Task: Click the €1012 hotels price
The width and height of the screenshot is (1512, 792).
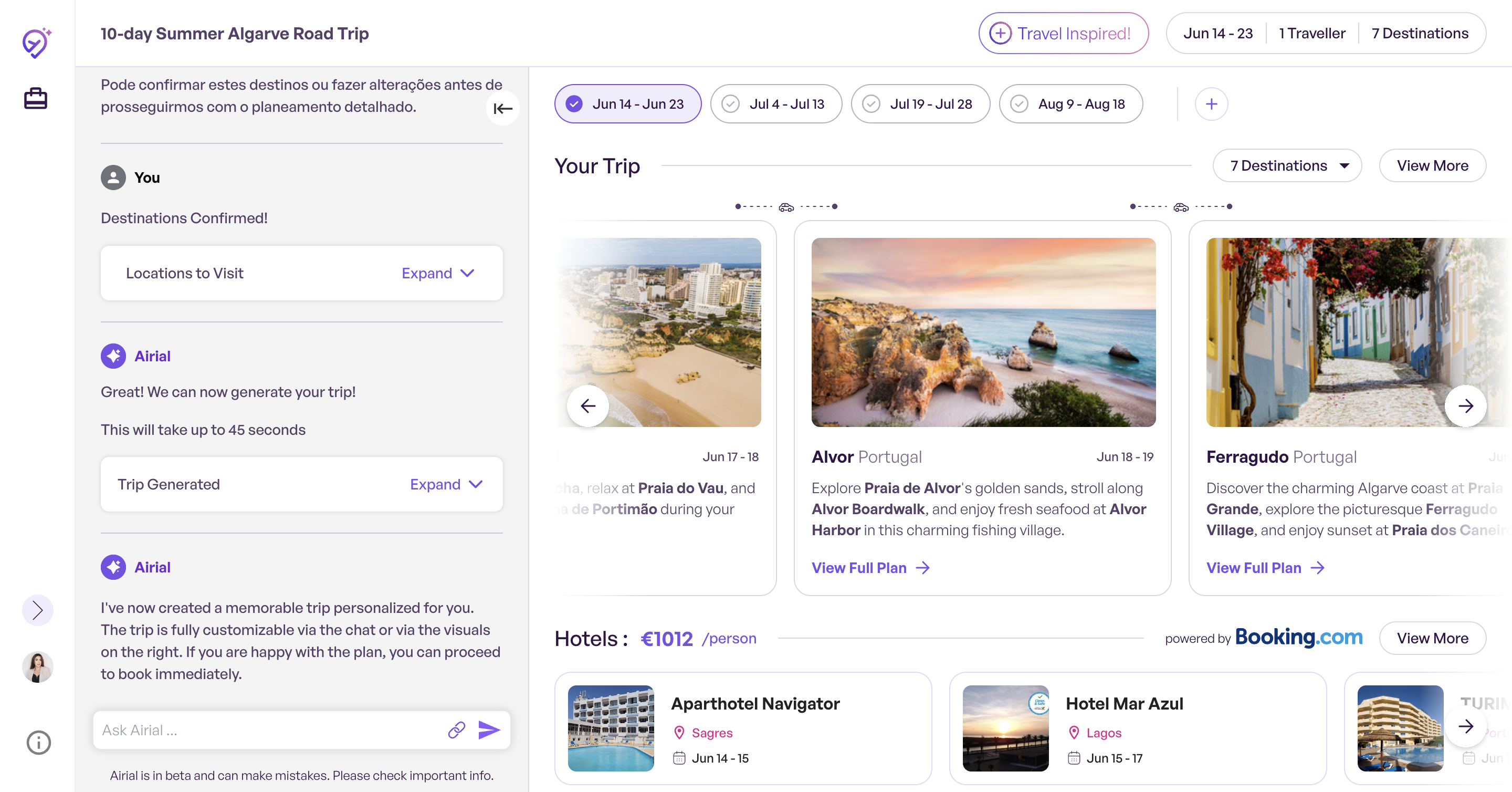Action: click(667, 639)
